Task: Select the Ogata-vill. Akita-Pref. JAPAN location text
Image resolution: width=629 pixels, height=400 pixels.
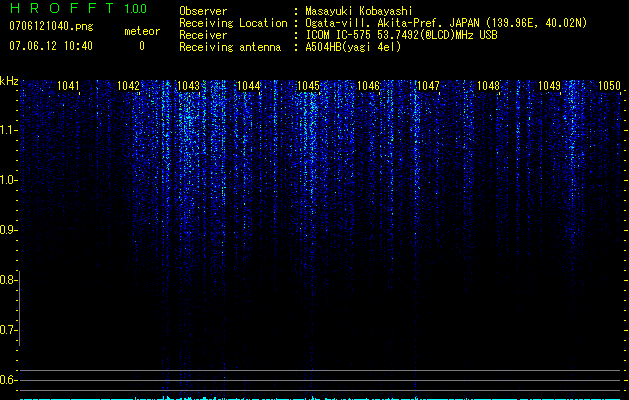Action: [x=446, y=23]
